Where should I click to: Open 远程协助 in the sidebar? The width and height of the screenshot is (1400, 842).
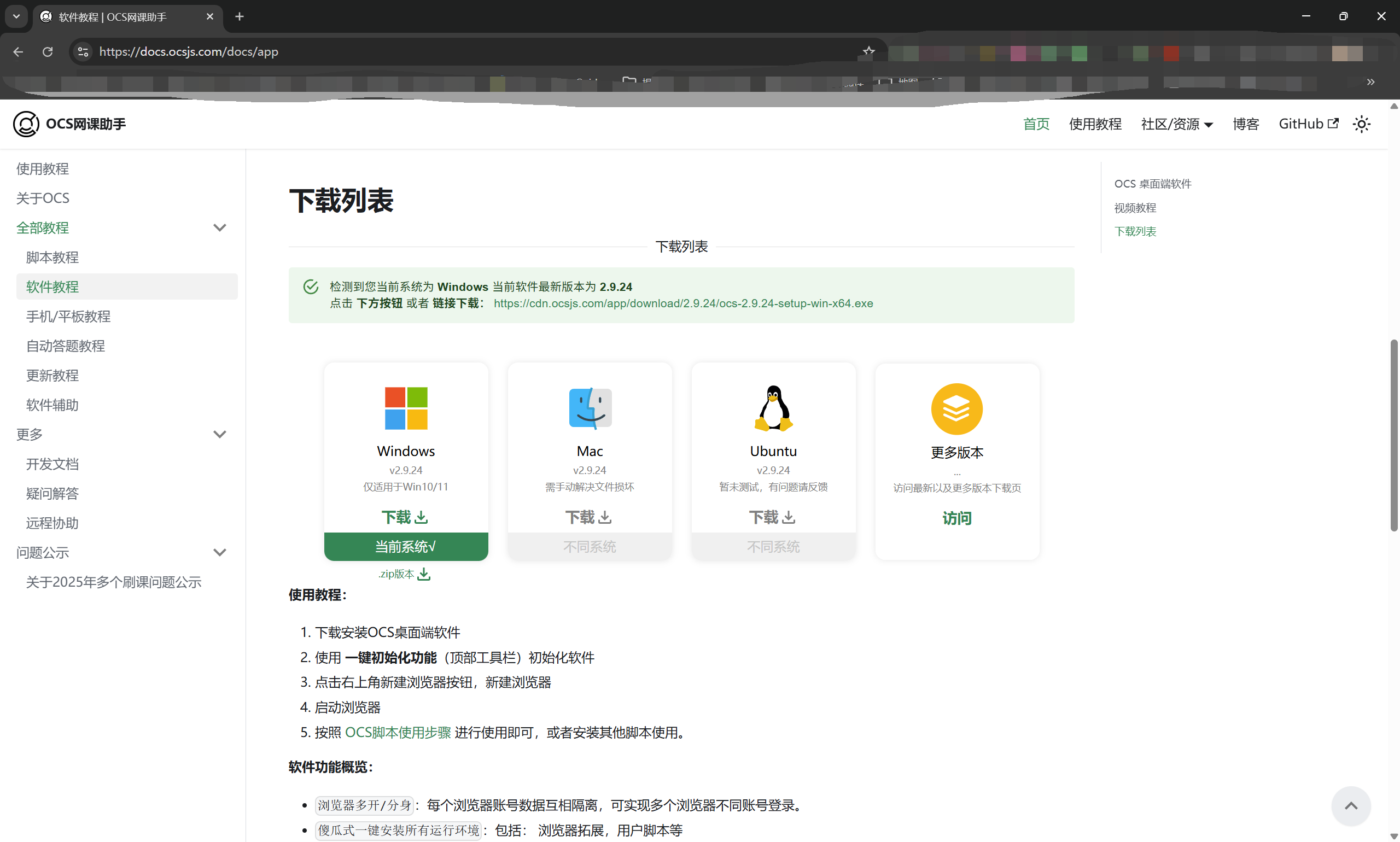click(52, 523)
